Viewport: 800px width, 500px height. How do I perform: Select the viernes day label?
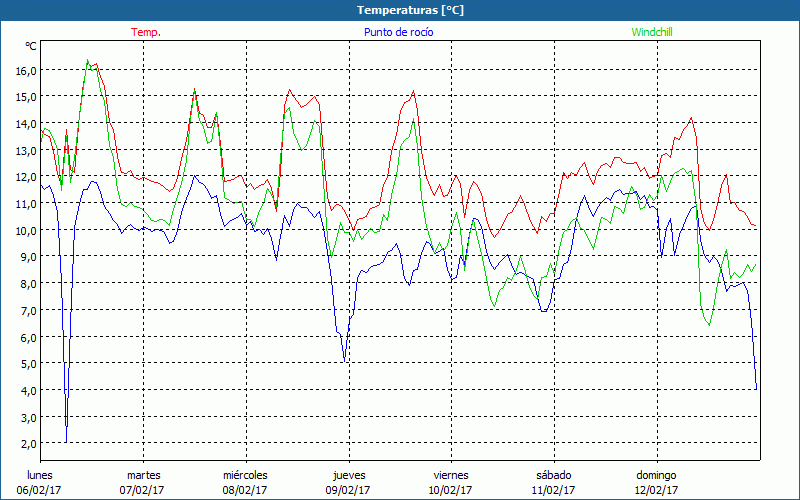coord(451,474)
